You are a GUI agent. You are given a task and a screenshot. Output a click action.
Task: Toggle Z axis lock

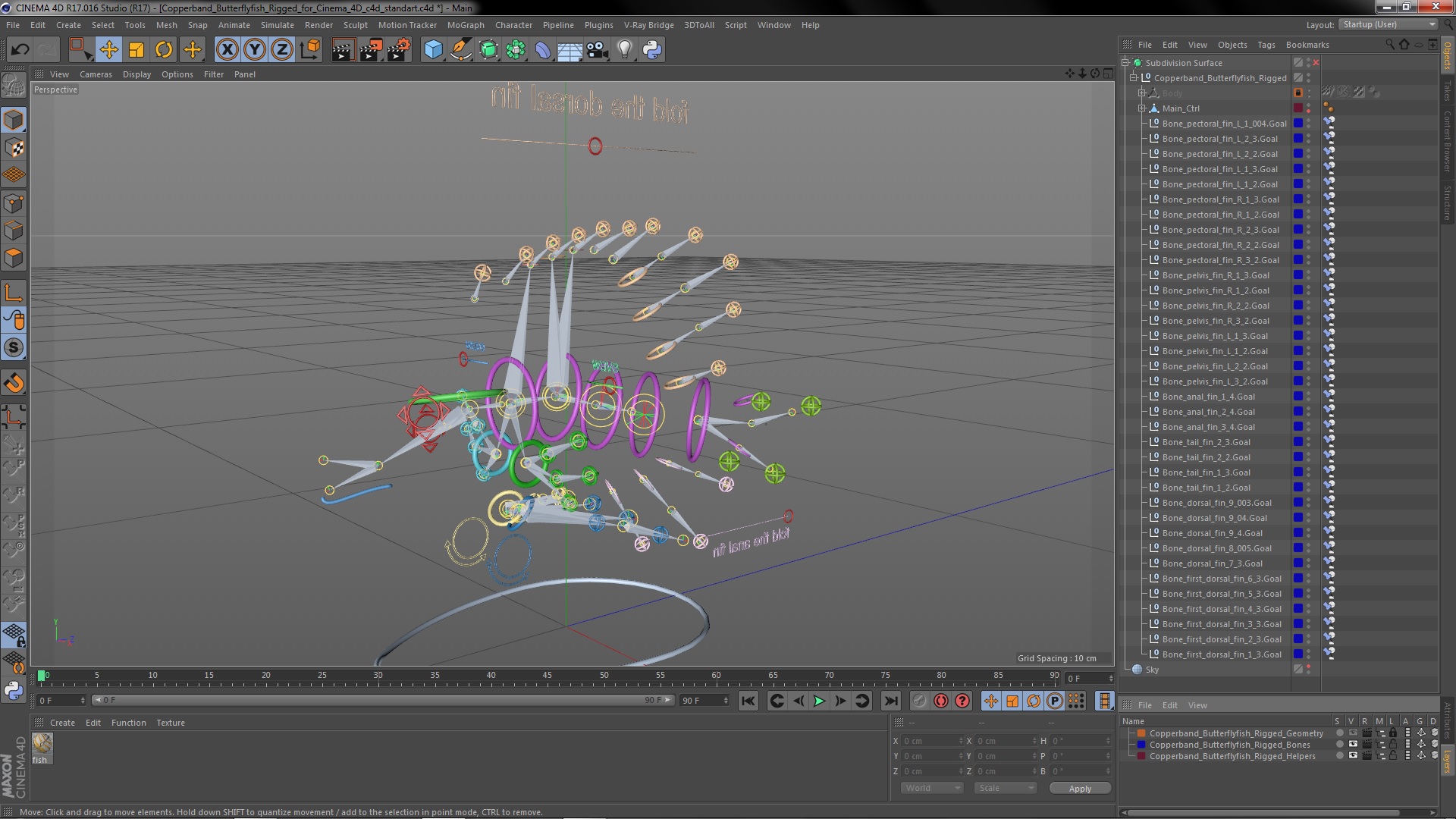[x=282, y=50]
